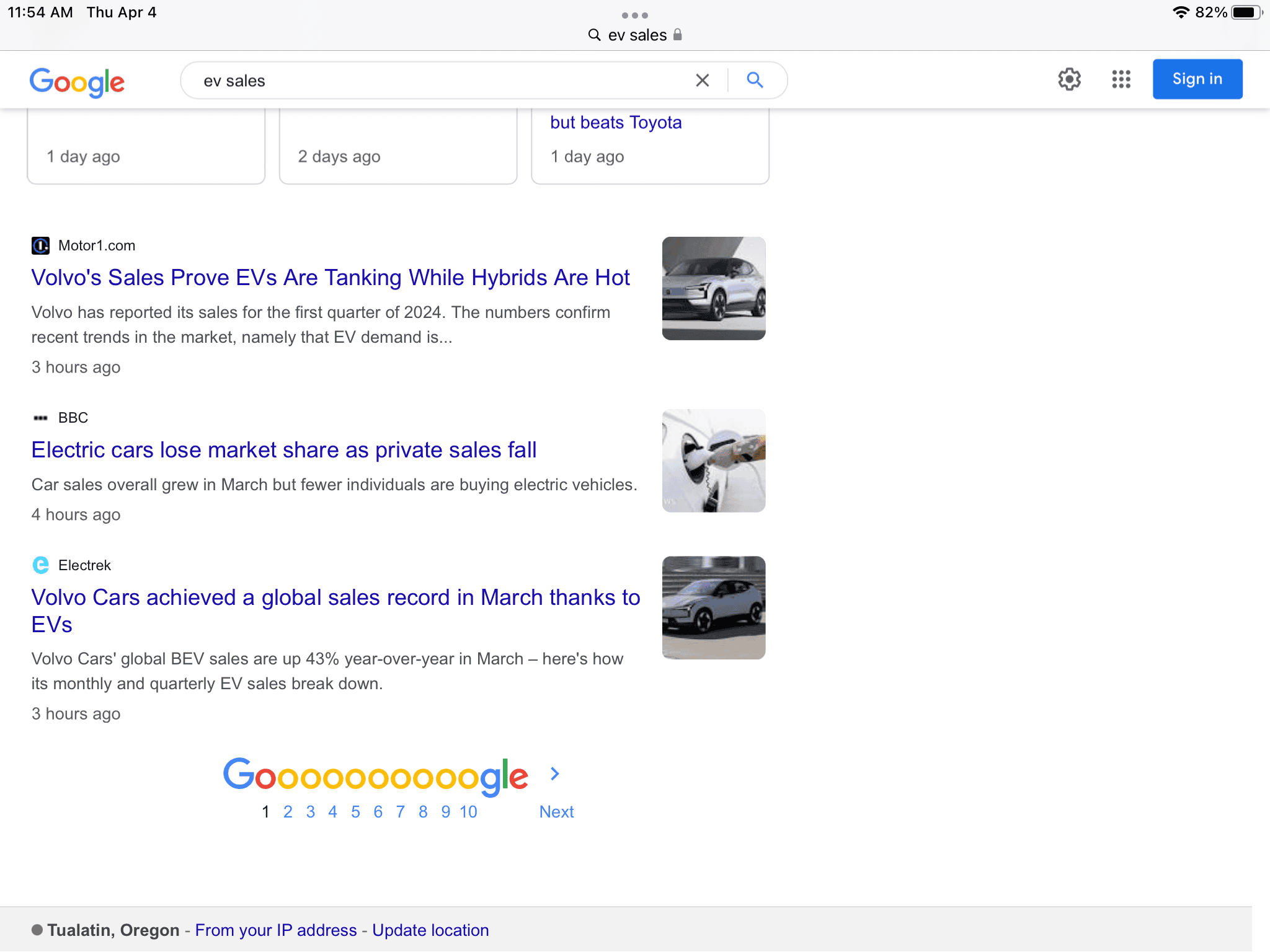1270x952 pixels.
Task: Go to results page 9
Action: point(446,812)
